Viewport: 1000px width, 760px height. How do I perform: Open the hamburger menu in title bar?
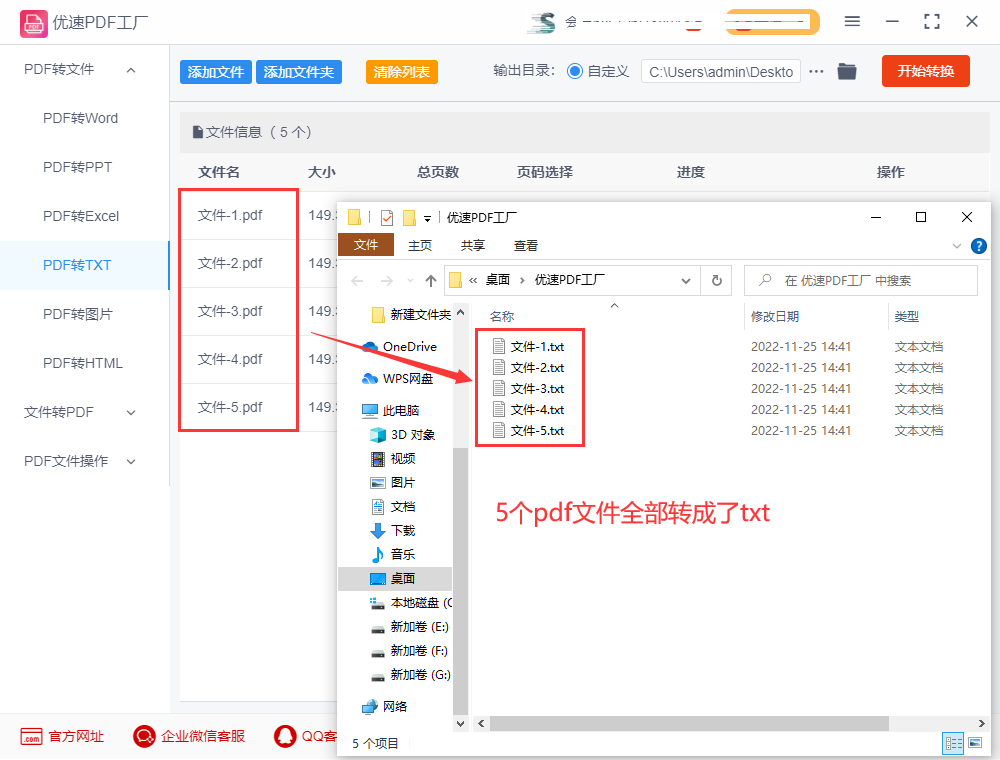point(852,22)
